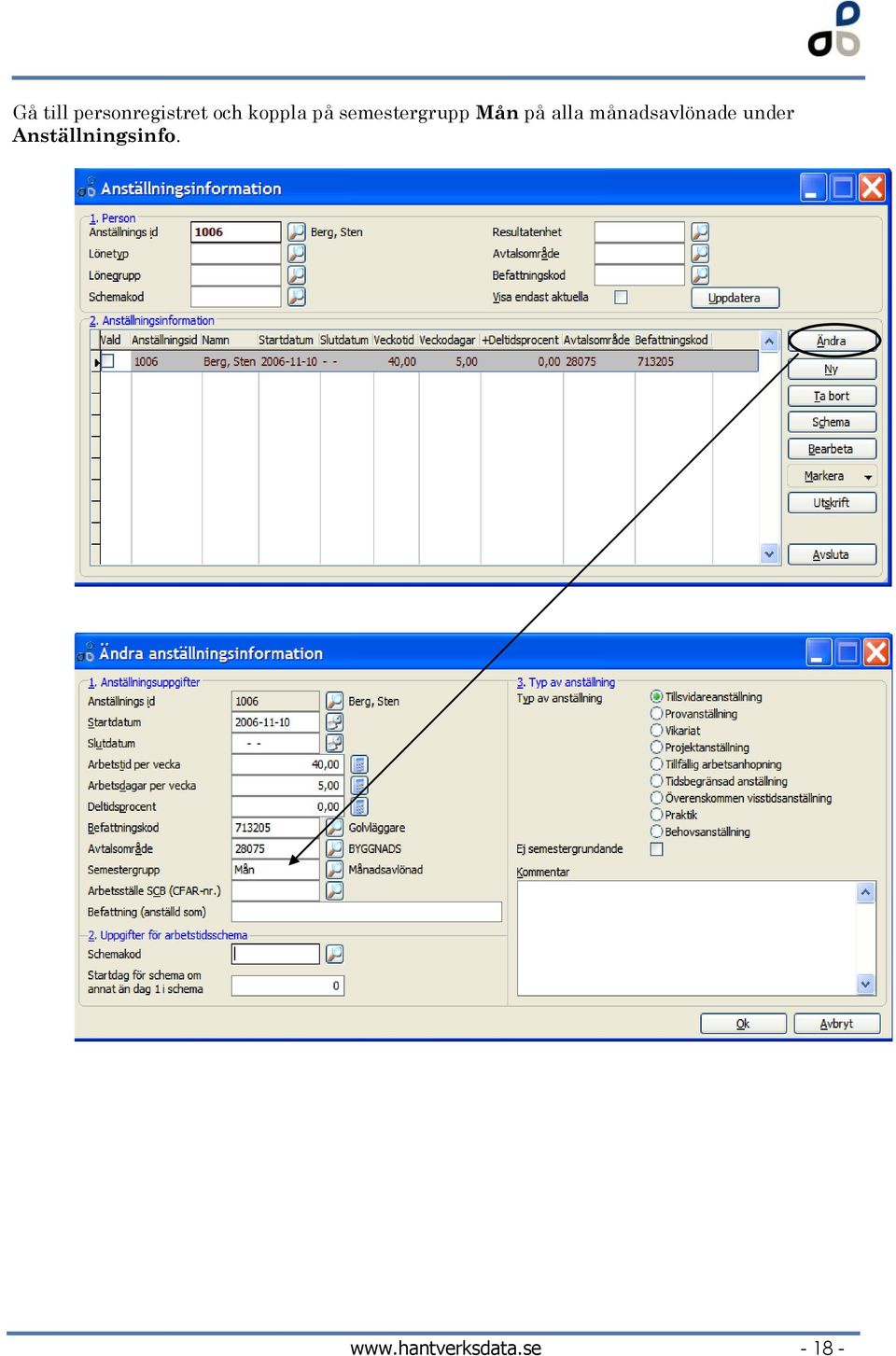Screen dimensions: 896x1356
Task: Open Schema from the side buttons
Action: pyautogui.click(x=832, y=422)
